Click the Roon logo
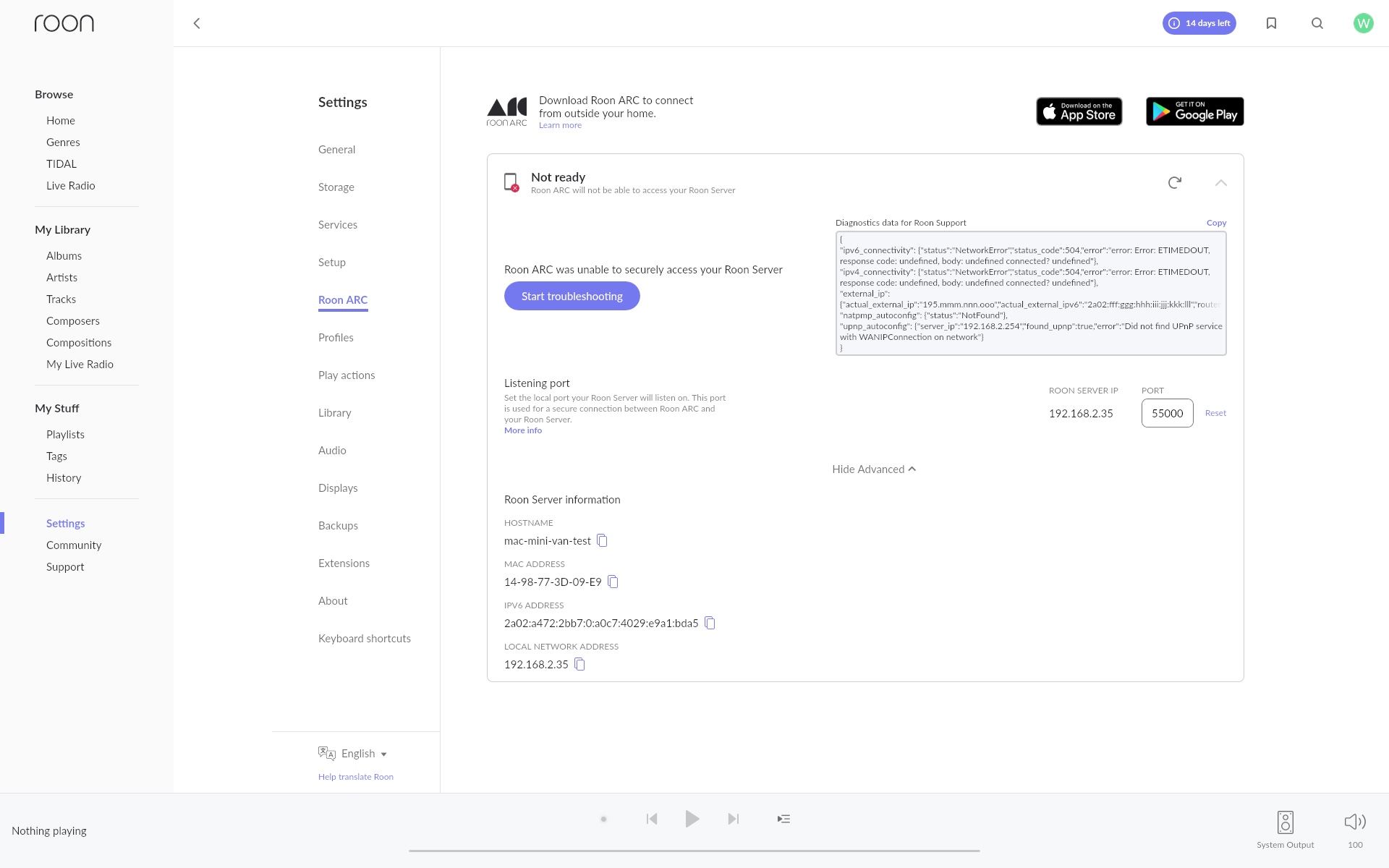The image size is (1389, 868). 64,23
